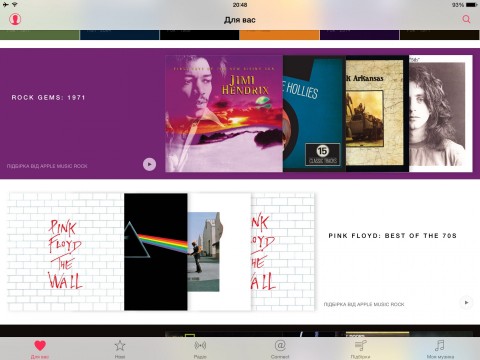This screenshot has height=360, width=480.
Task: Tap the orange tile in the top strip
Action: point(279,35)
